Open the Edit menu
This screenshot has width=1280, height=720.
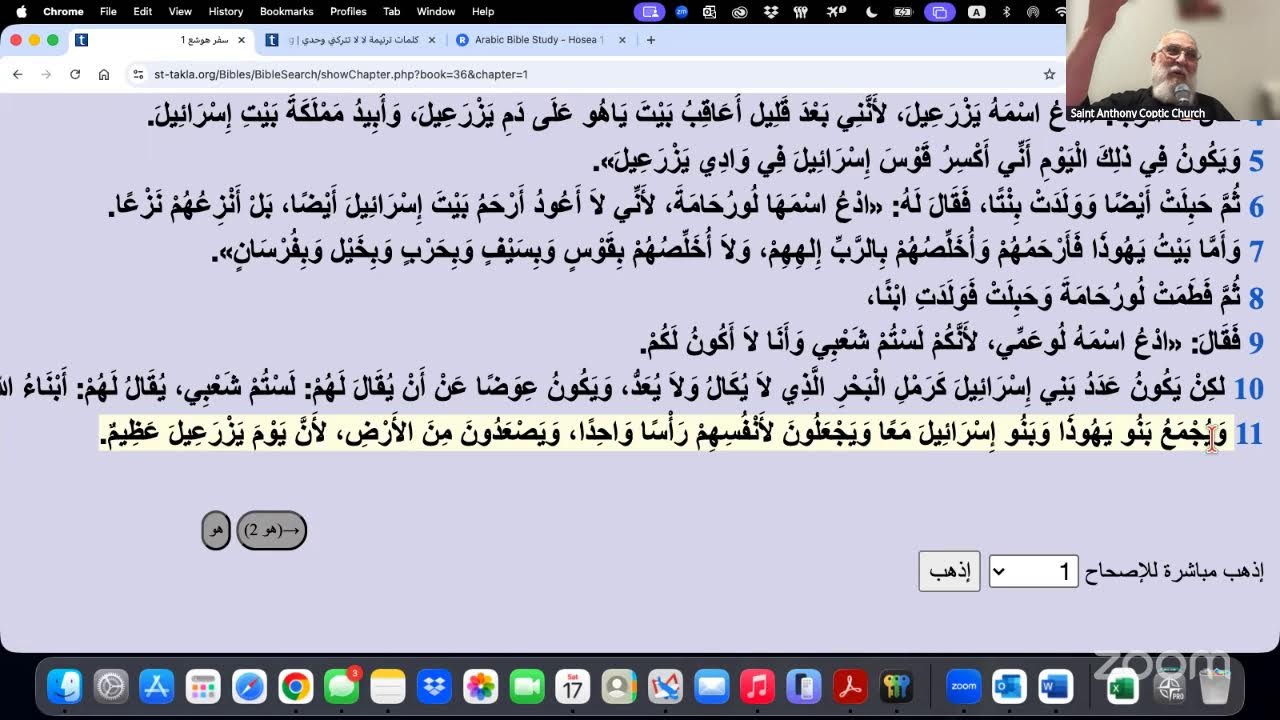point(143,12)
